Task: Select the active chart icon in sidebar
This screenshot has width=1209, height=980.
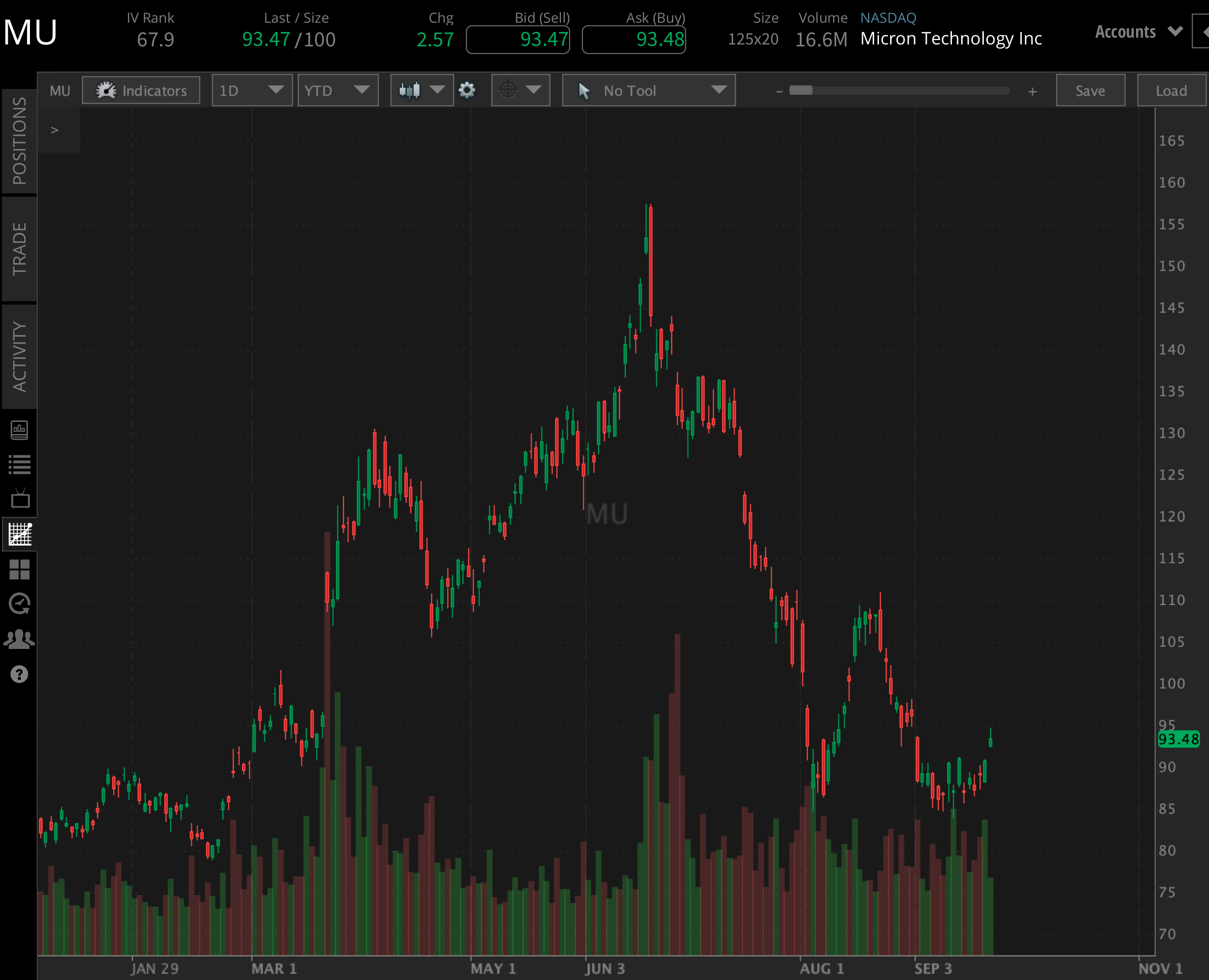Action: [19, 534]
